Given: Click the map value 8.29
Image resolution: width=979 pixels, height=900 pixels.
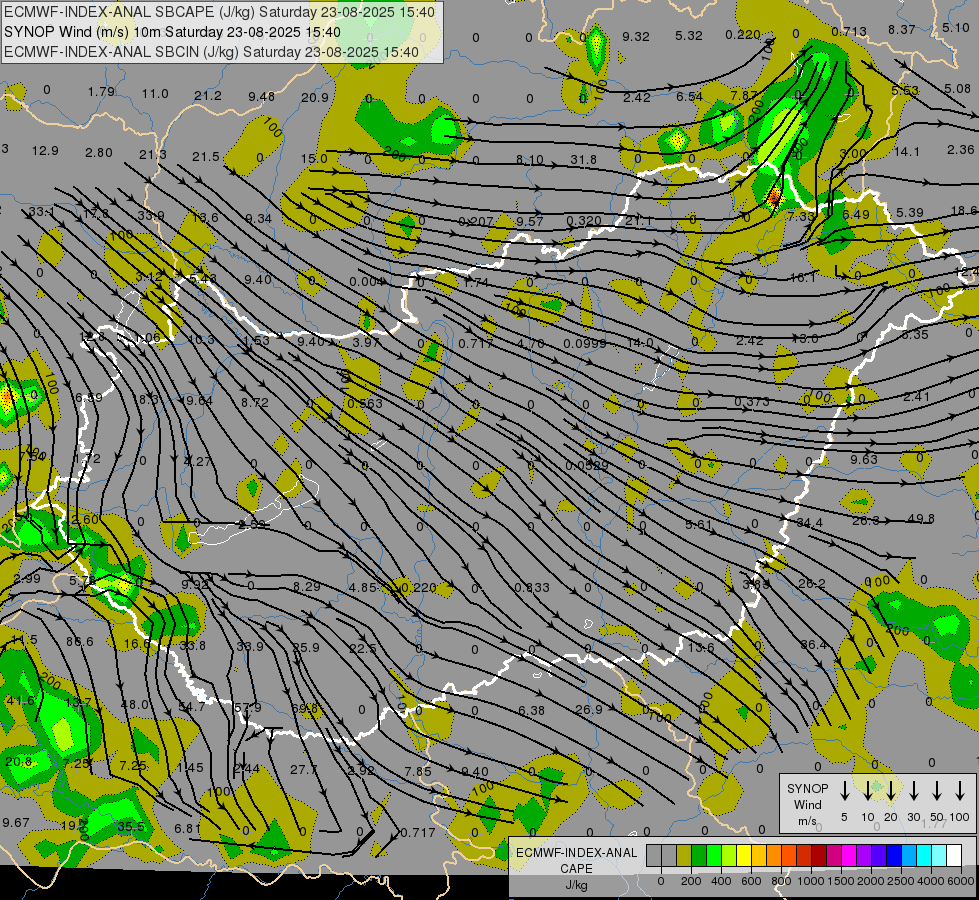Looking at the screenshot, I should pyautogui.click(x=307, y=586).
